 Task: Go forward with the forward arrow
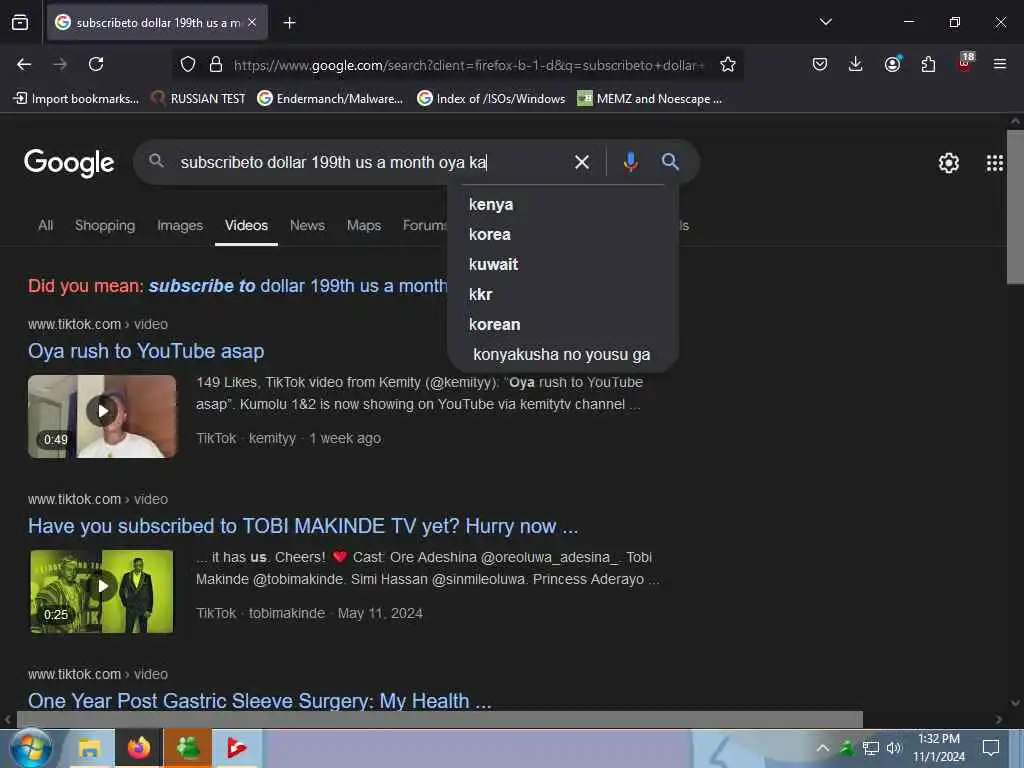(x=60, y=64)
